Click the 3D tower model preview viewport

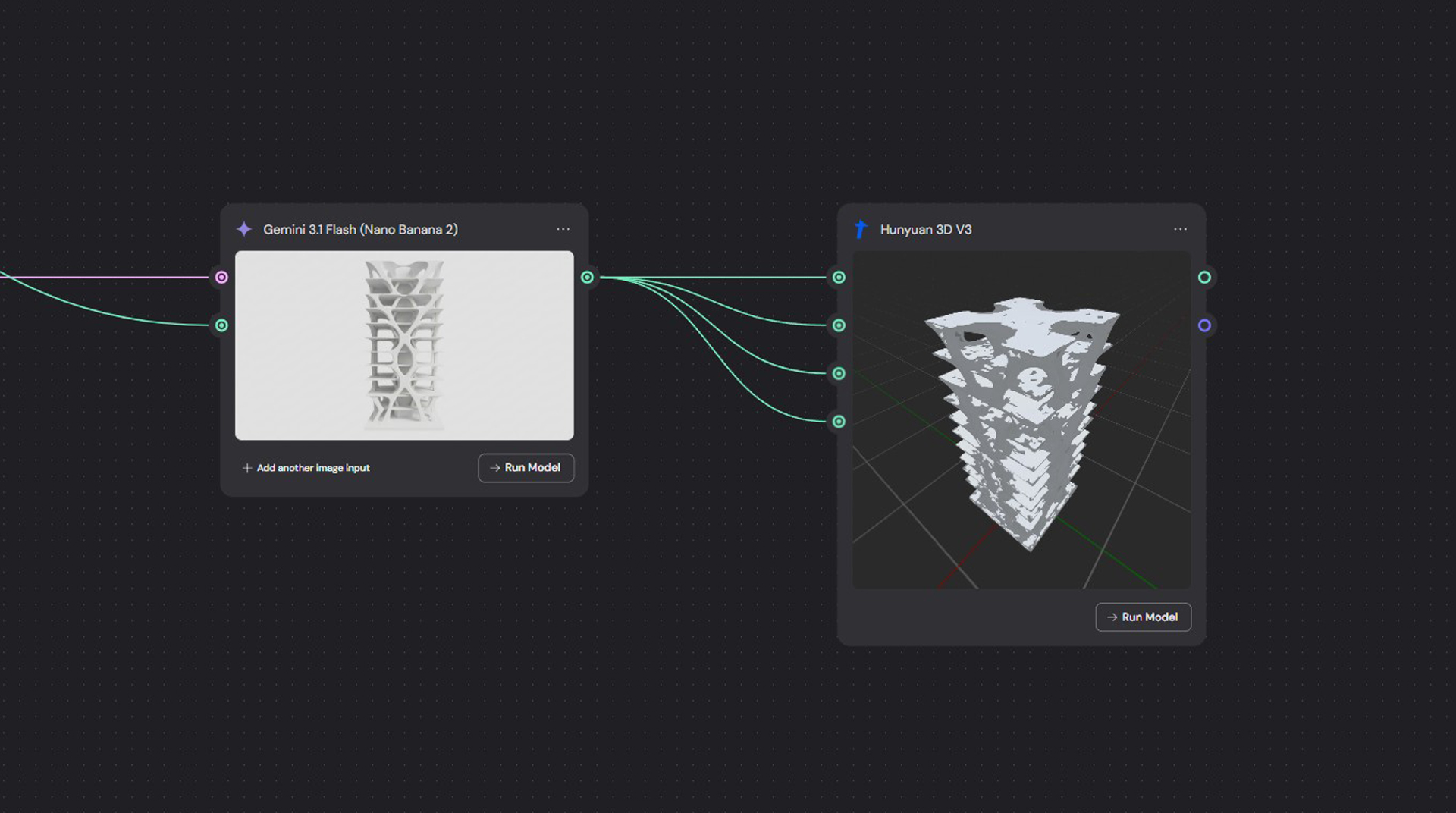(1021, 419)
